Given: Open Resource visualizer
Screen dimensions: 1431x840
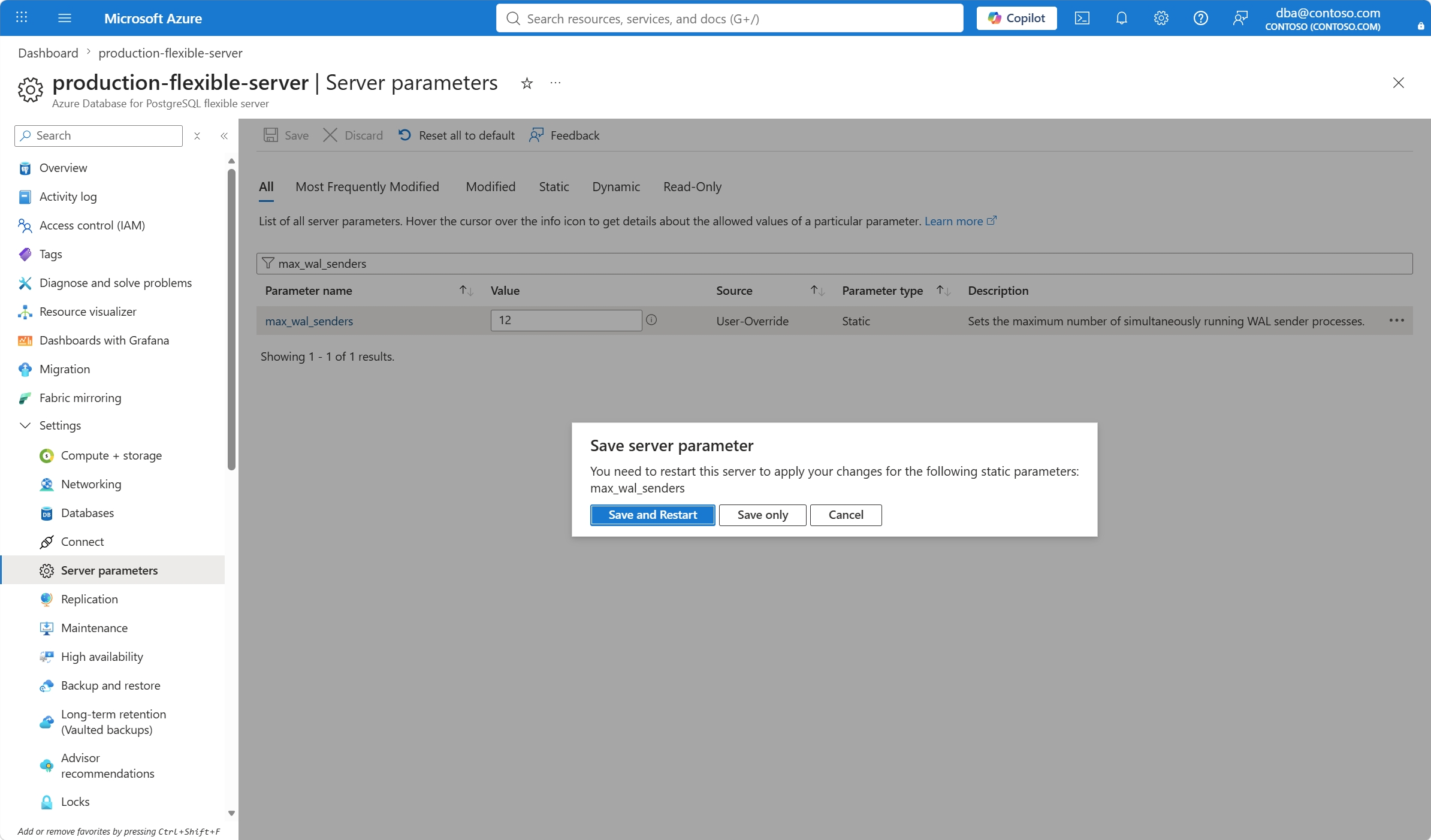Looking at the screenshot, I should coord(88,312).
